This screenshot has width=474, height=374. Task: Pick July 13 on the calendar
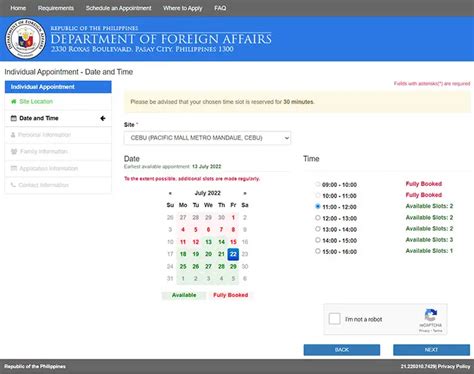pos(208,242)
